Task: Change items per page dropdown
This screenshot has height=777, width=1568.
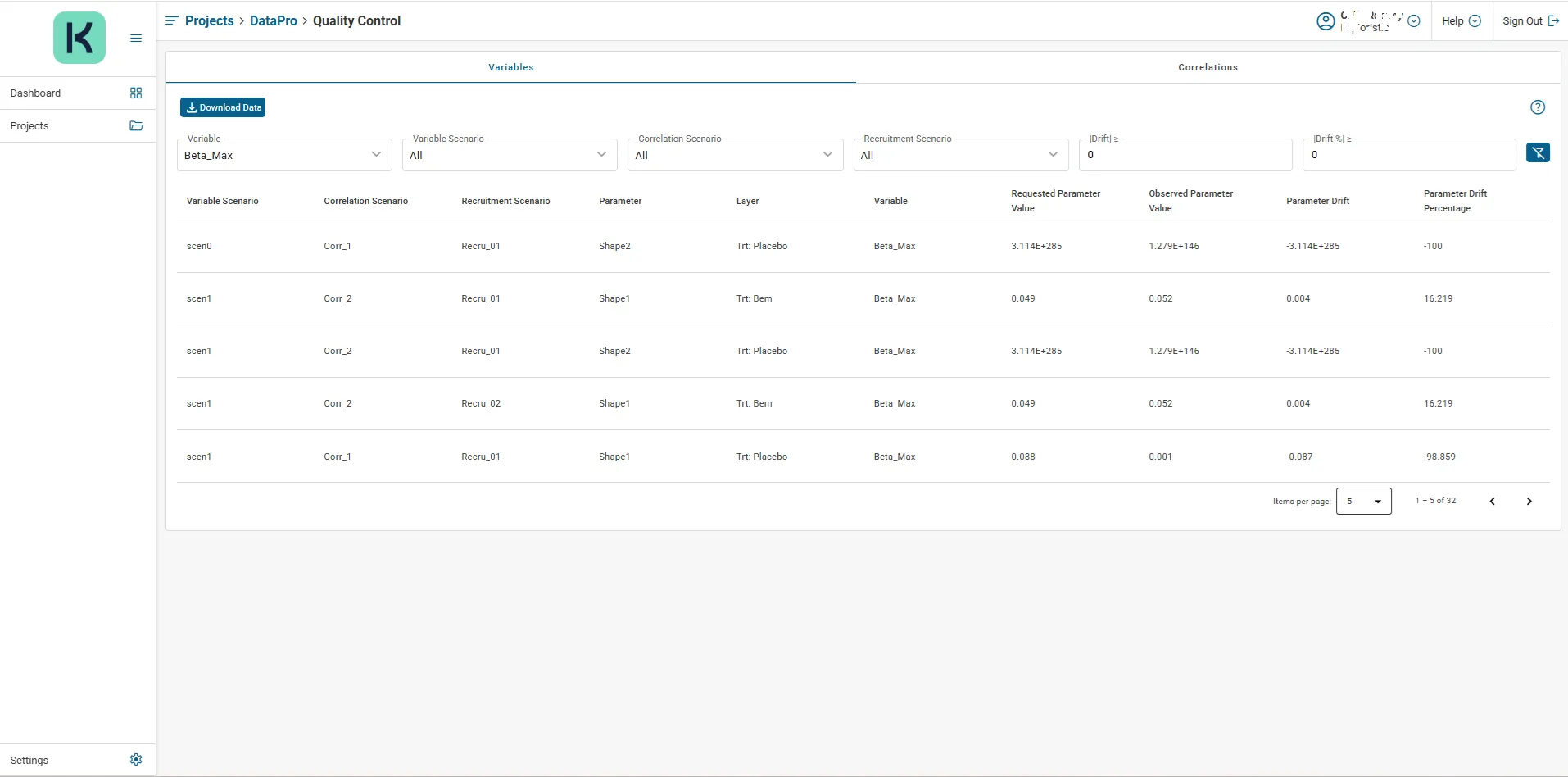Action: (x=1363, y=502)
